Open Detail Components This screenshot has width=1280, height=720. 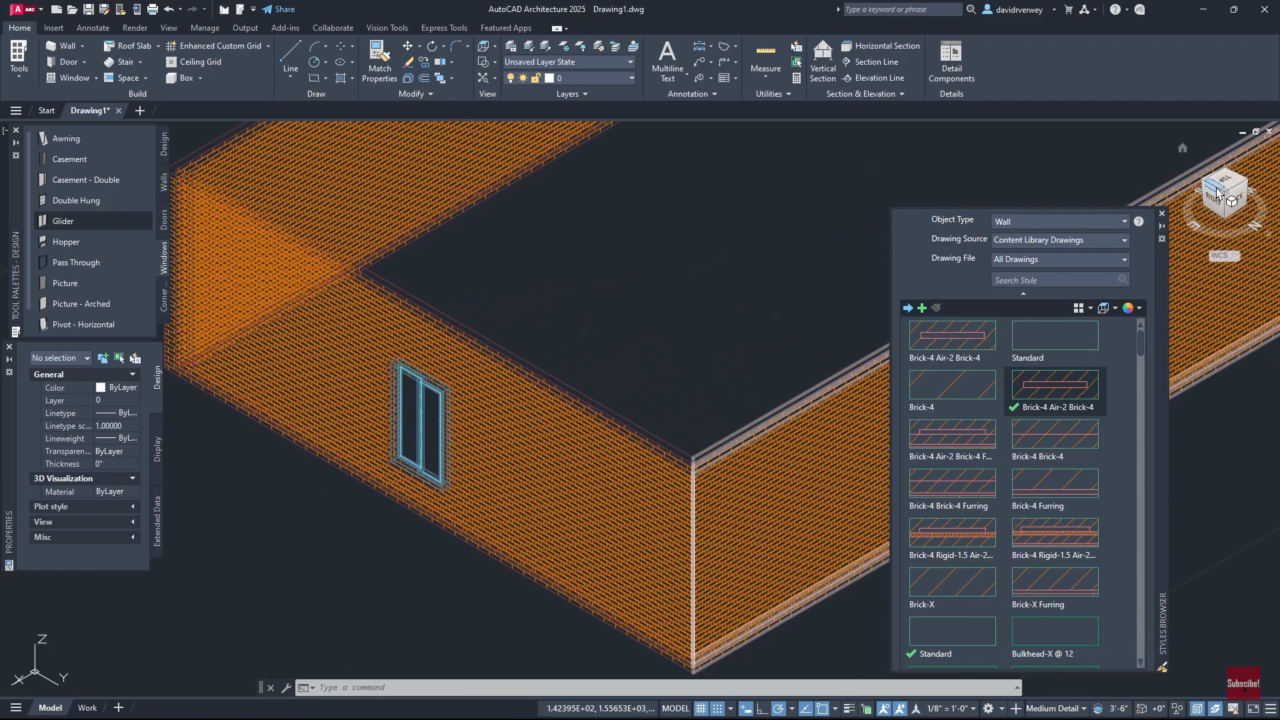[951, 61]
